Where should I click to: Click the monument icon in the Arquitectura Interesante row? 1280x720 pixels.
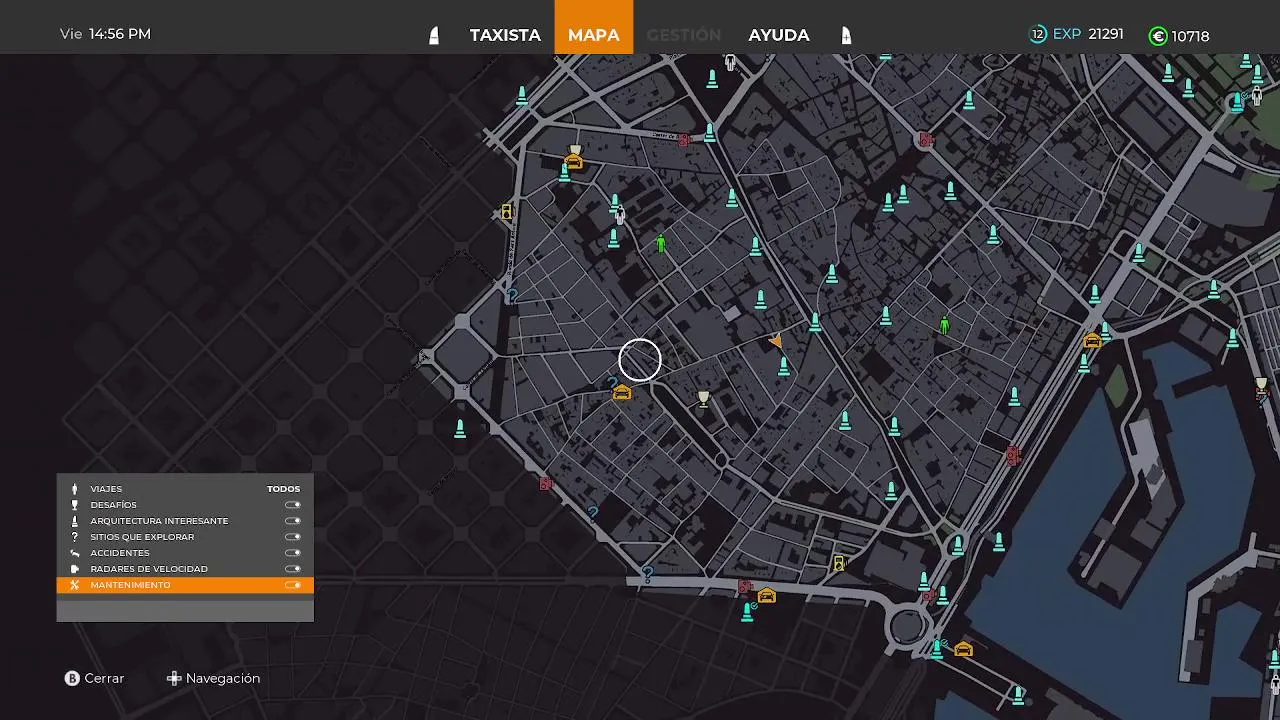point(74,521)
